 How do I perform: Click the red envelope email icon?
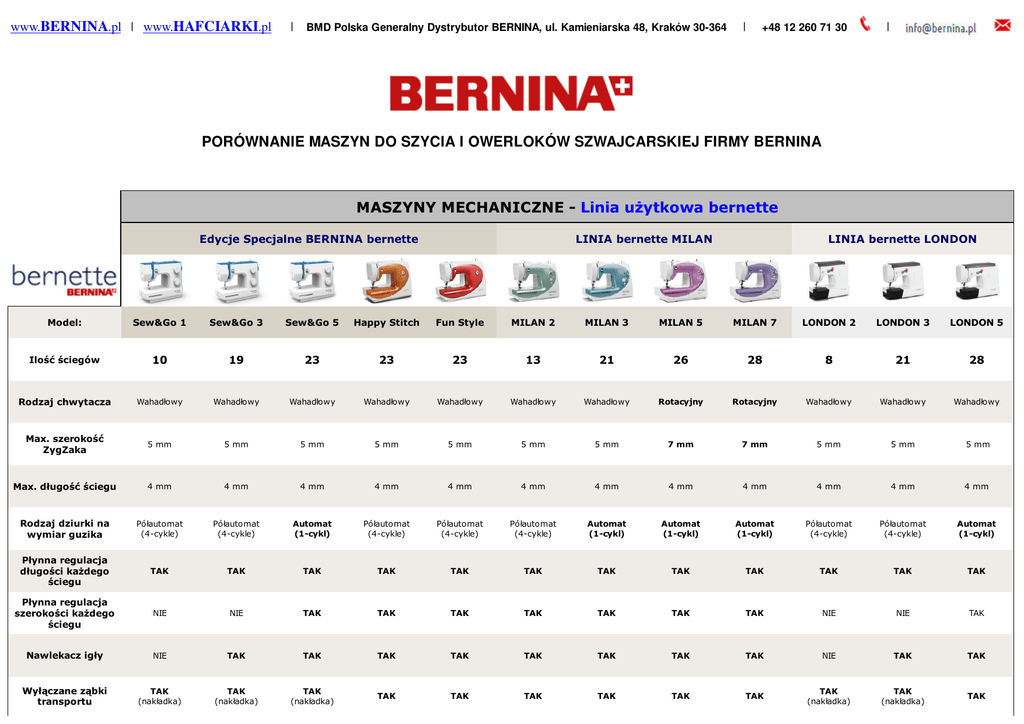1002,26
